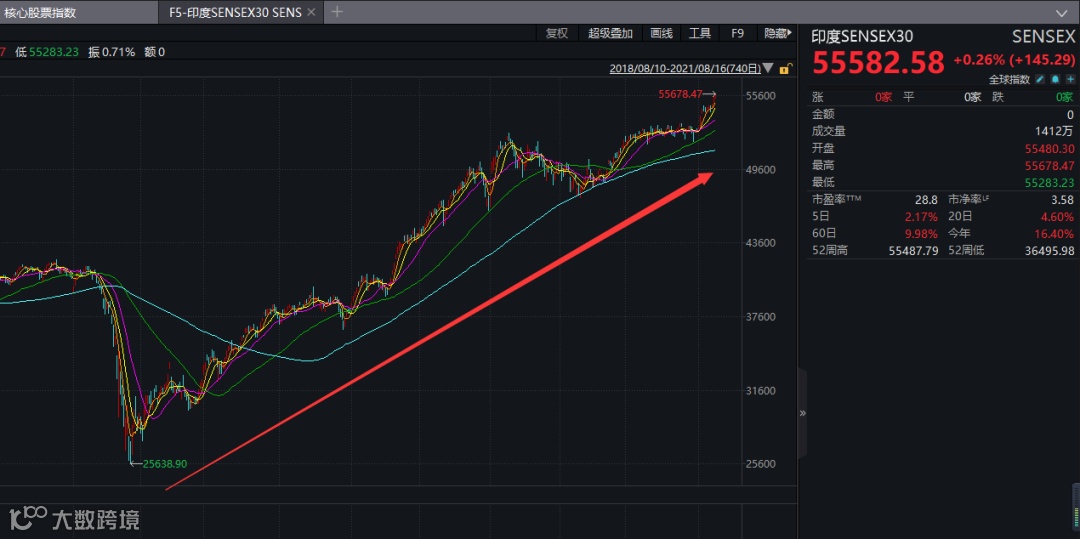Toggle the yellow padlock range lock
The width and height of the screenshot is (1080, 539).
786,69
